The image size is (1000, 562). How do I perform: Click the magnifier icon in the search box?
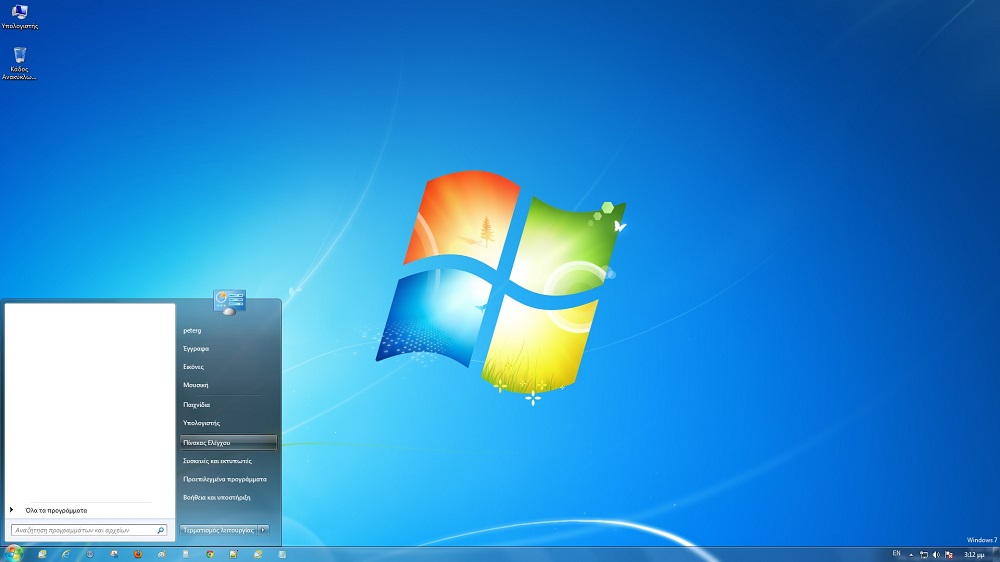[161, 530]
